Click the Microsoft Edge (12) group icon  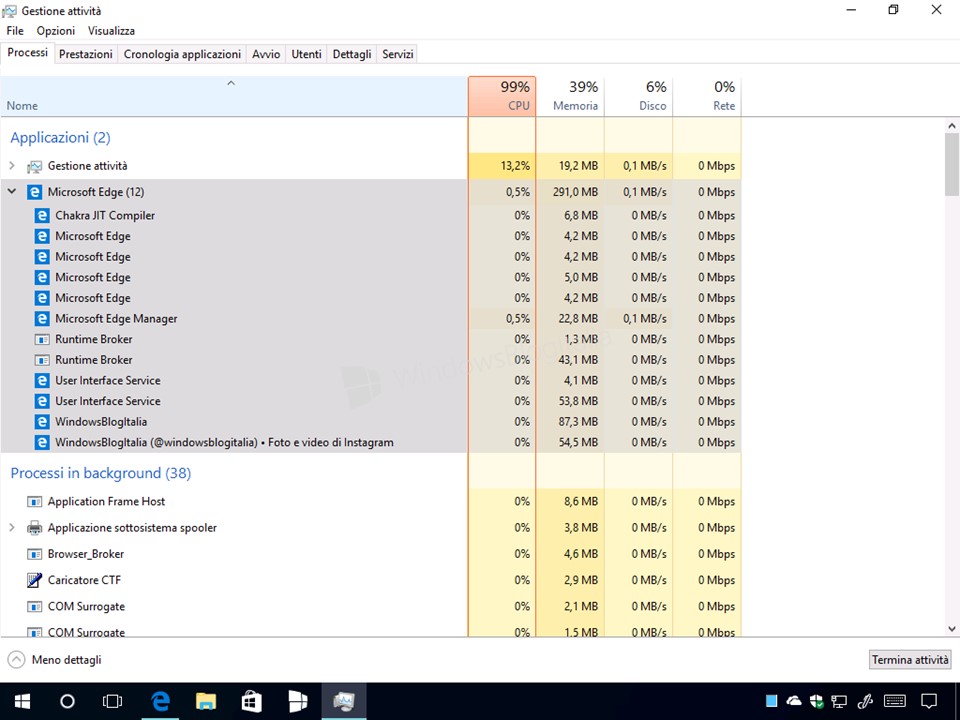click(34, 192)
